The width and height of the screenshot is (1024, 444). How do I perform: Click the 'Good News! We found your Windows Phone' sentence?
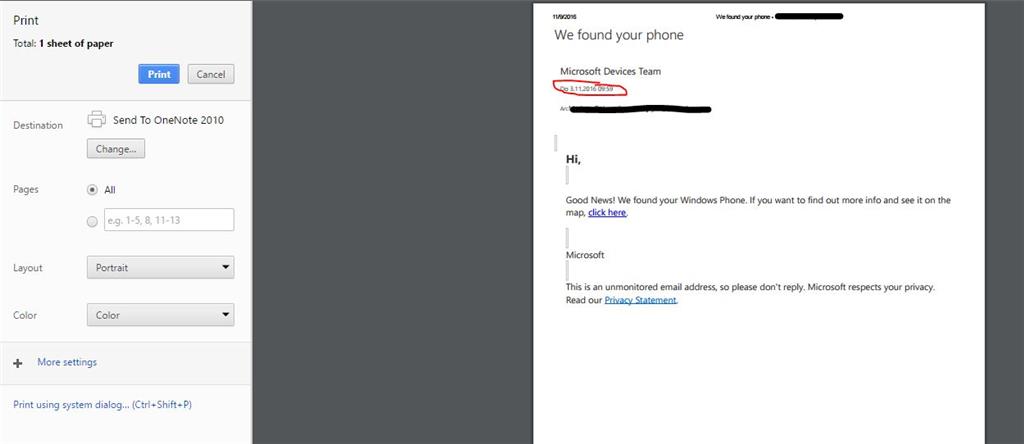tap(655, 200)
